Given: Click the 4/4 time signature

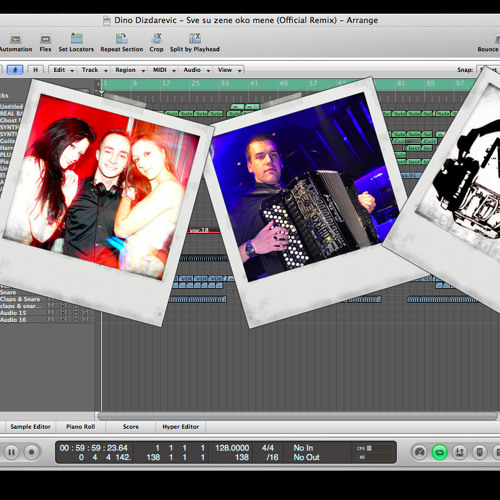Looking at the screenshot, I should [x=268, y=448].
